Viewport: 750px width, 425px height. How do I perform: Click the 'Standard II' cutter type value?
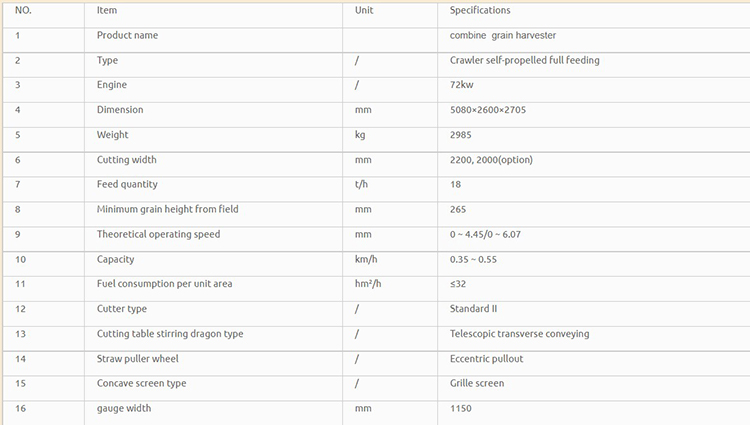(x=473, y=309)
